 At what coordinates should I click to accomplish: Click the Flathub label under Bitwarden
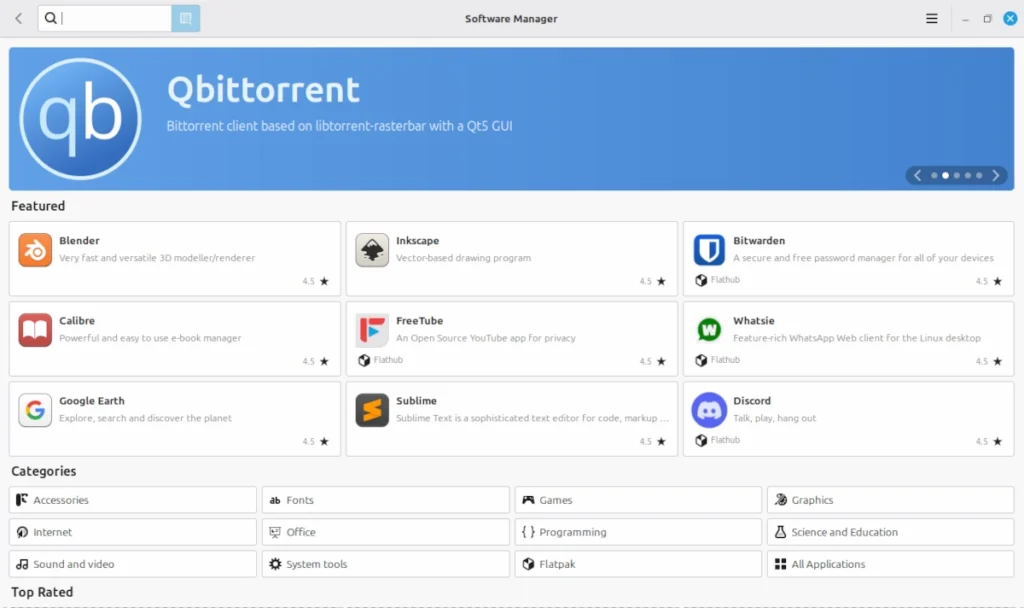(x=725, y=280)
